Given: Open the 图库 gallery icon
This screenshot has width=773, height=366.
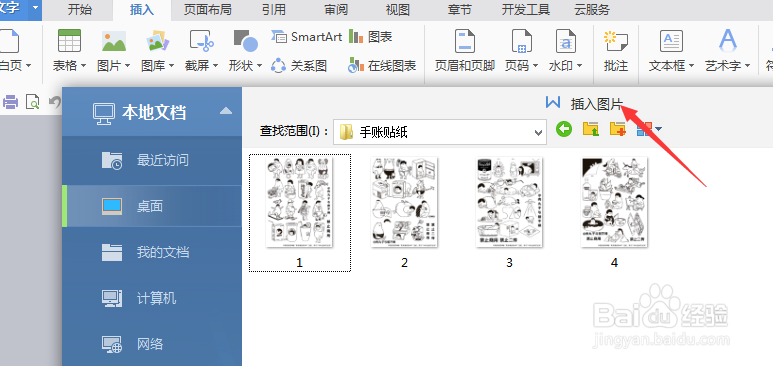Looking at the screenshot, I should 158,41.
